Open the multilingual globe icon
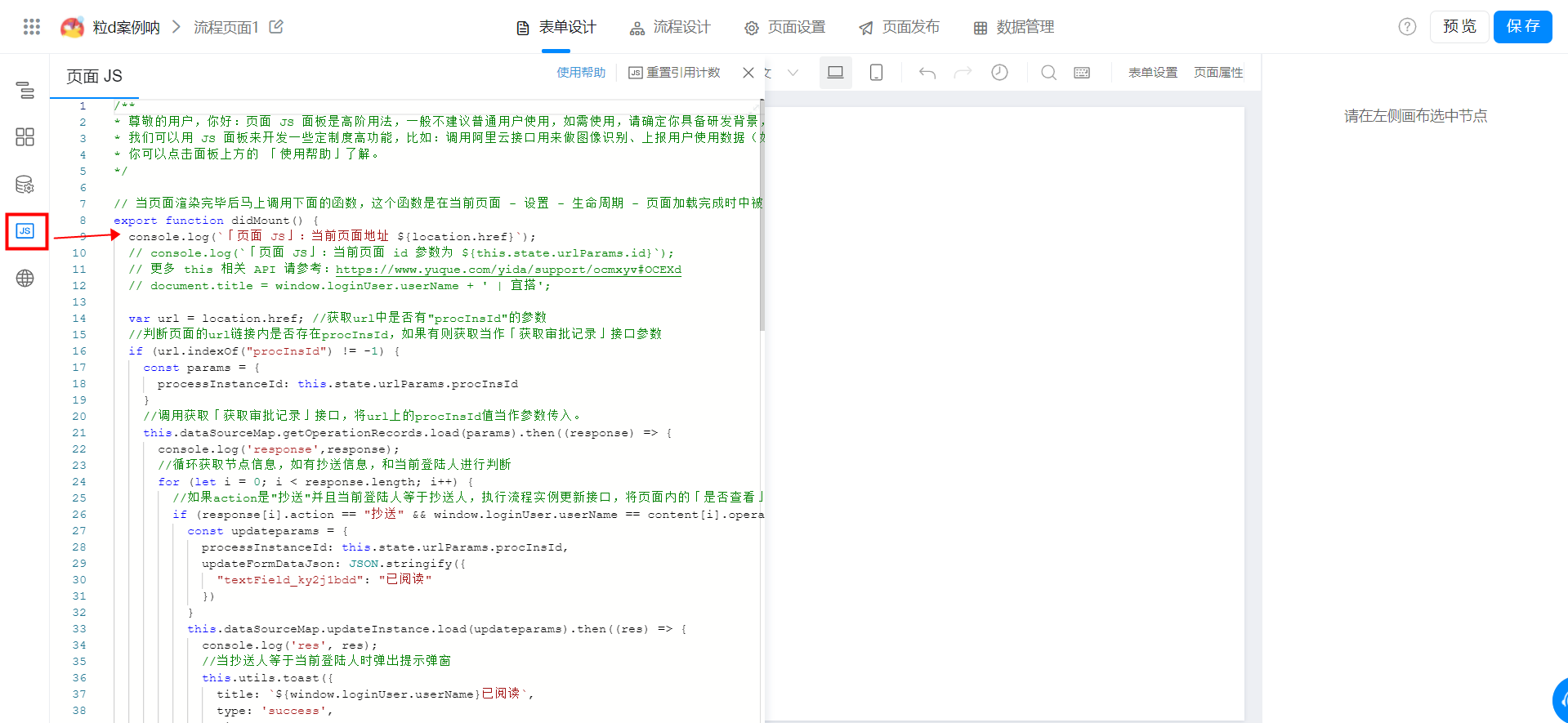This screenshot has height=723, width=1568. [x=25, y=278]
